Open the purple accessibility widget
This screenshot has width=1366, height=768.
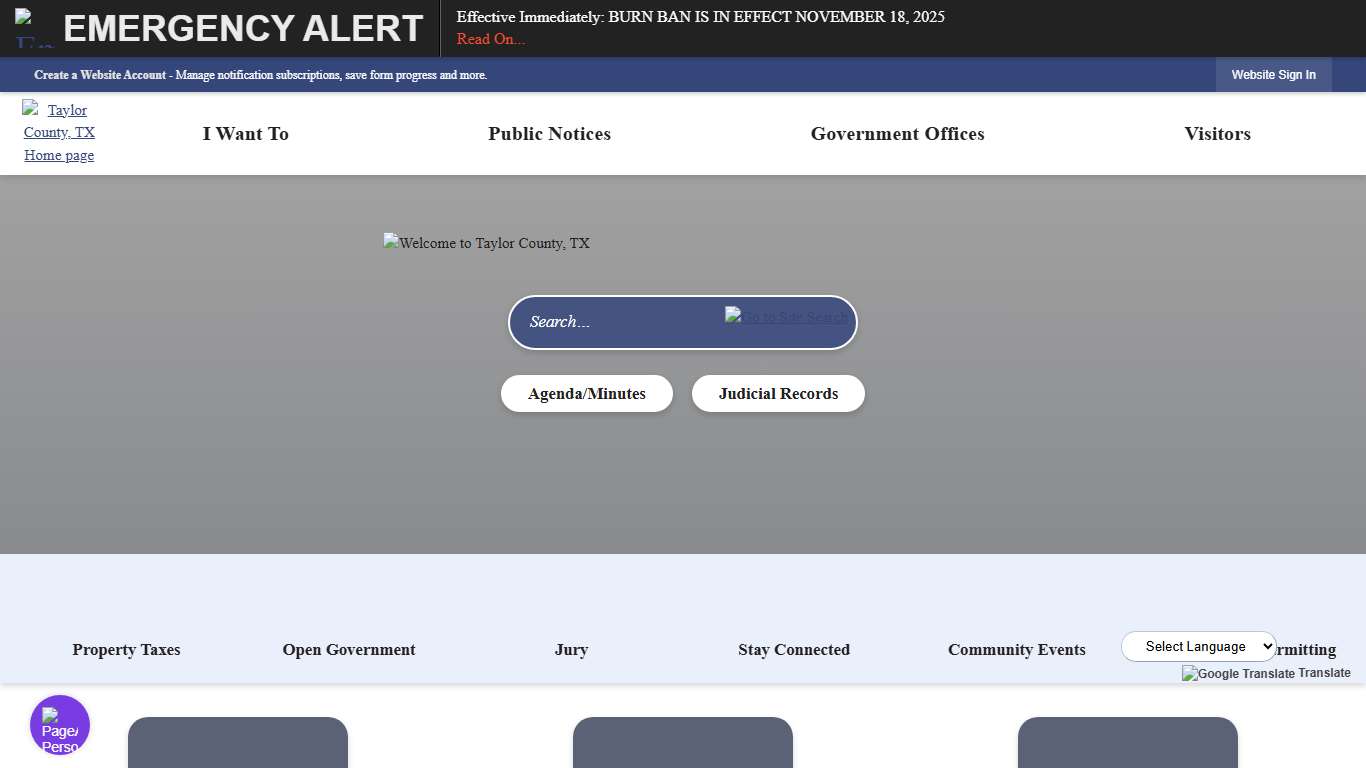(x=60, y=724)
